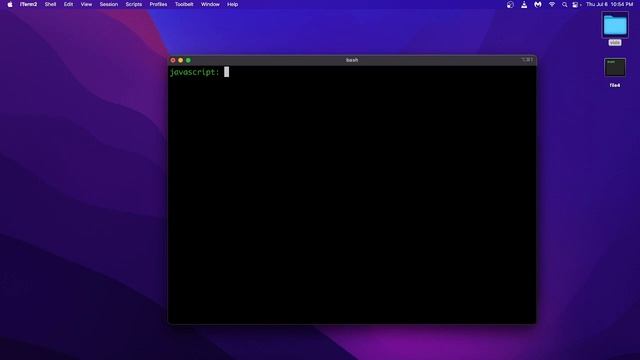Open the Wi-Fi status menu
This screenshot has width=640, height=360.
[552, 4]
